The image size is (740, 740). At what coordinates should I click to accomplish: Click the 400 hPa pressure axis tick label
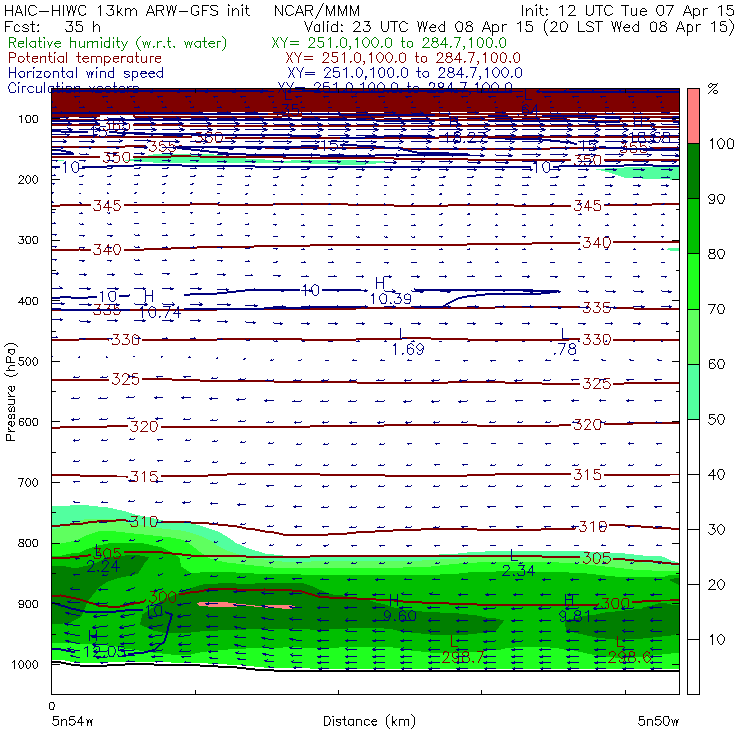[28, 301]
